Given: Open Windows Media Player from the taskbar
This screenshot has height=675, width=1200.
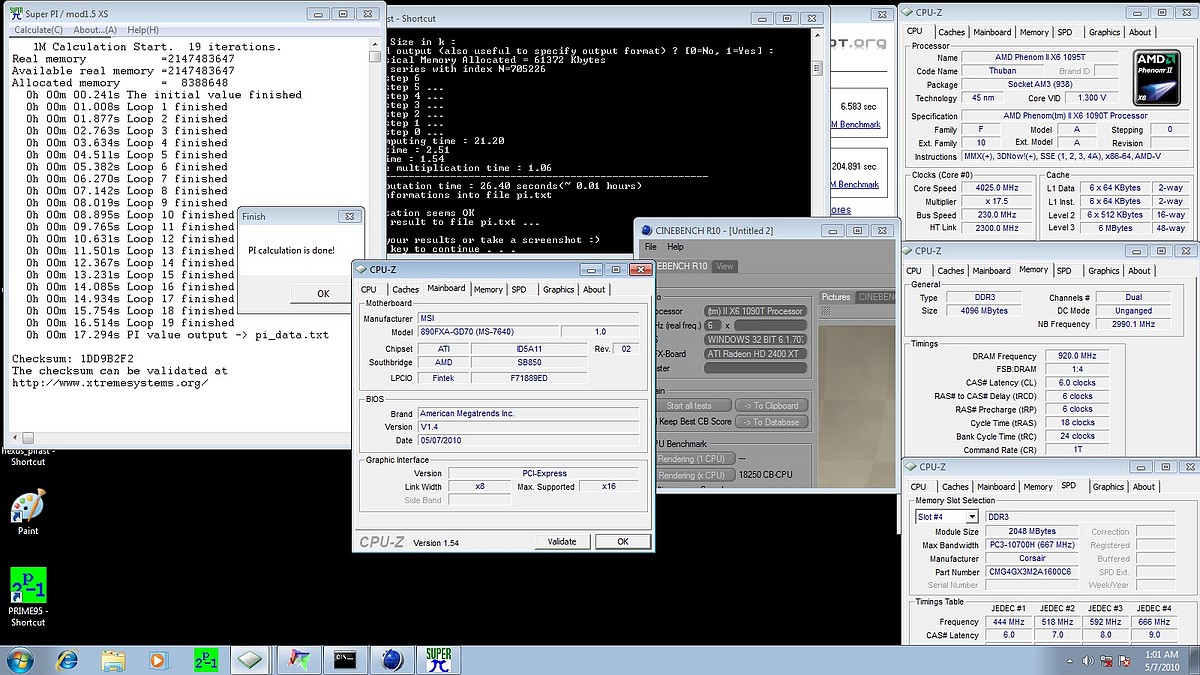Looking at the screenshot, I should [x=158, y=660].
